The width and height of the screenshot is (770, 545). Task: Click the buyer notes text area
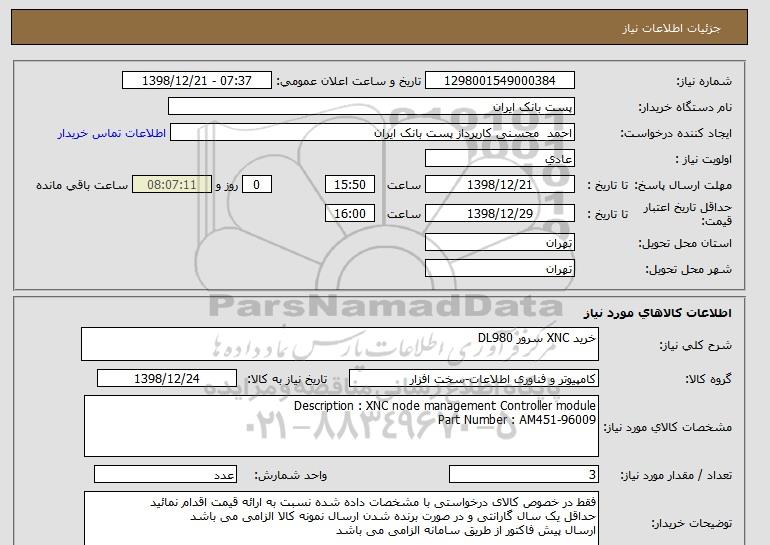click(x=341, y=518)
